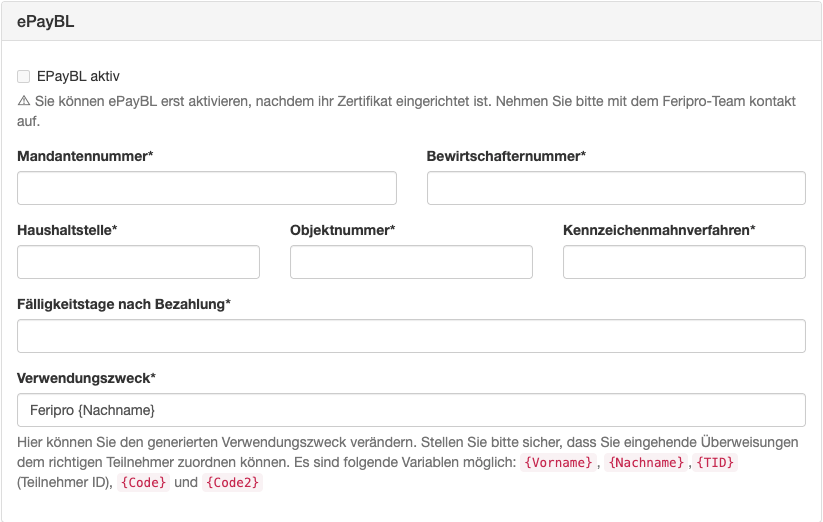Screen dimensions: 823x522
Task: Select the Haushaltstelle text box
Action: (x=139, y=262)
